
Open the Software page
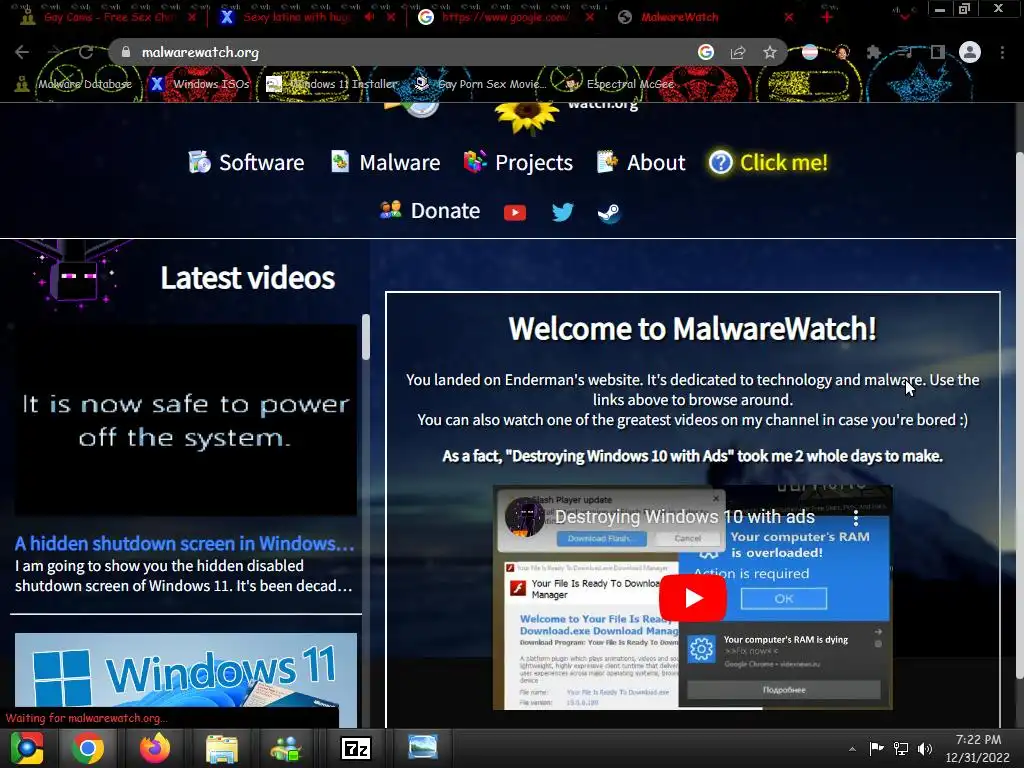pos(246,162)
